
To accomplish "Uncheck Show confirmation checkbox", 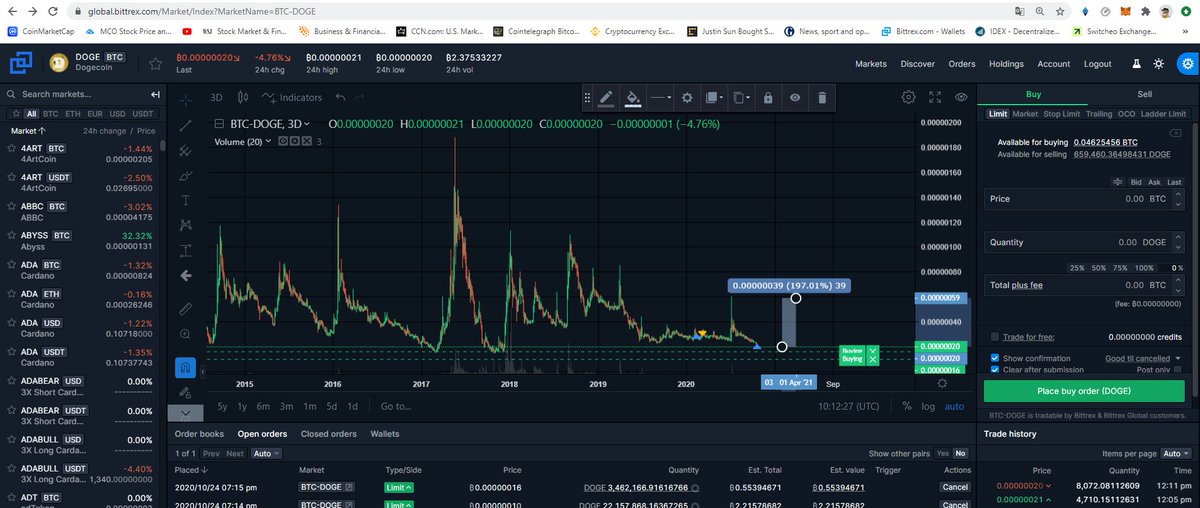I will 994,358.
